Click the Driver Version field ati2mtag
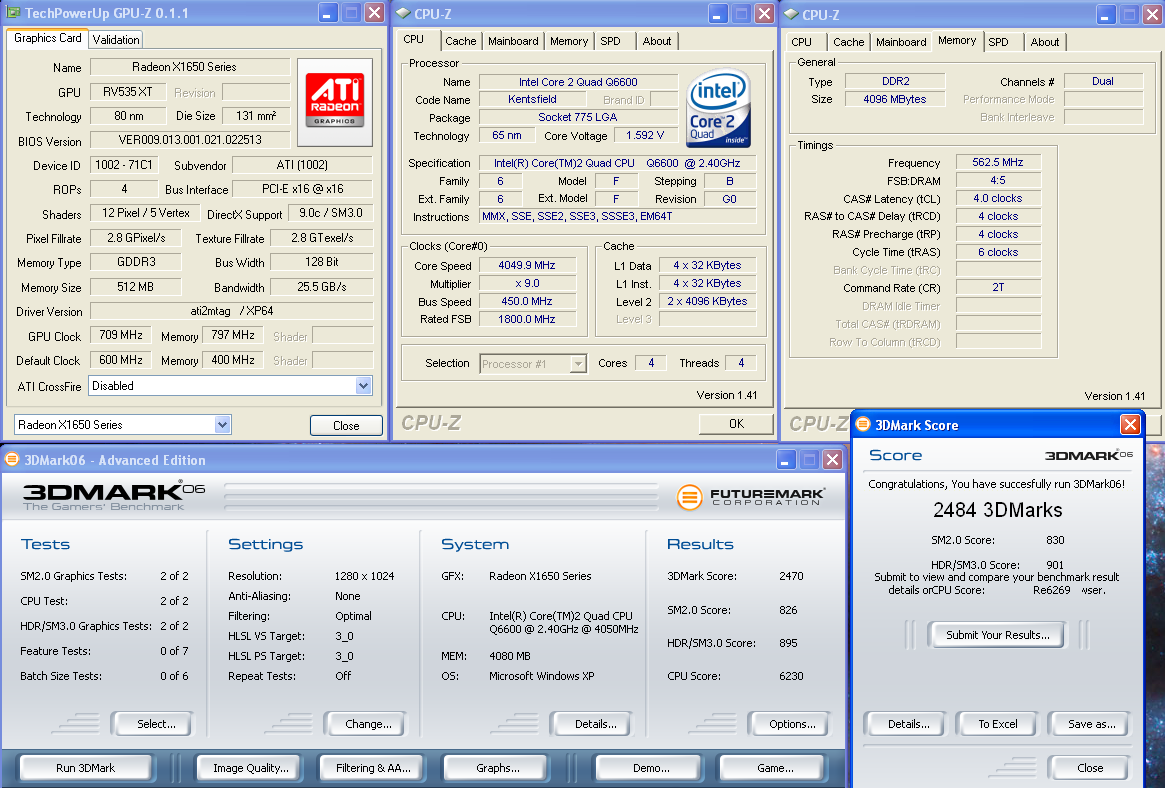This screenshot has width=1165, height=788. point(232,310)
